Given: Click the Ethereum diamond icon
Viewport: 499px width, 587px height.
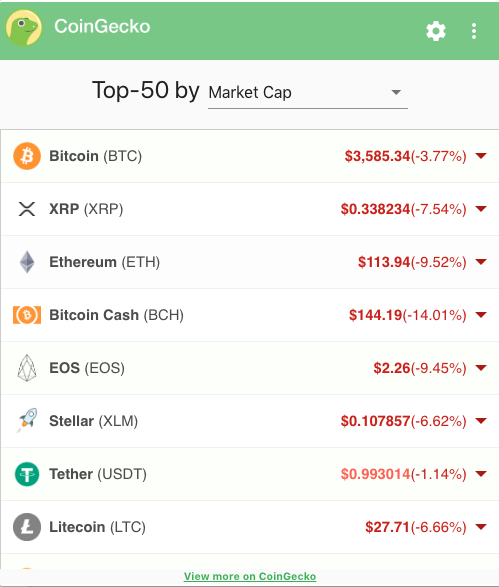Looking at the screenshot, I should (27, 262).
